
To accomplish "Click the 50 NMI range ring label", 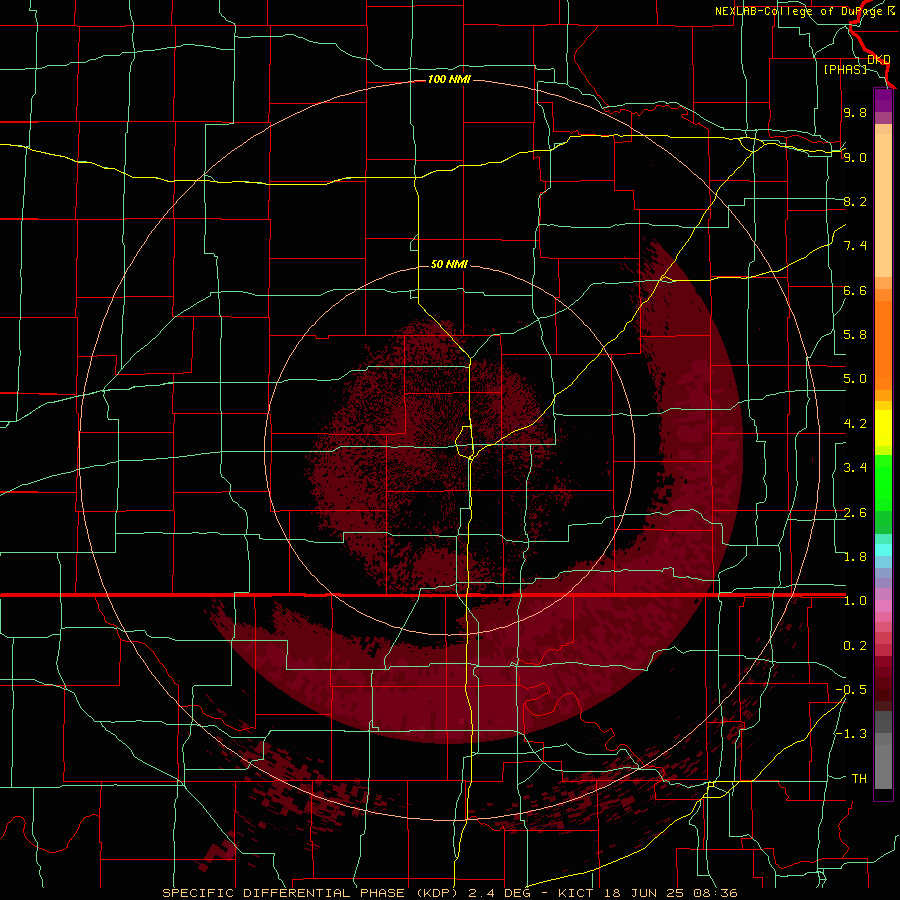I will (449, 264).
